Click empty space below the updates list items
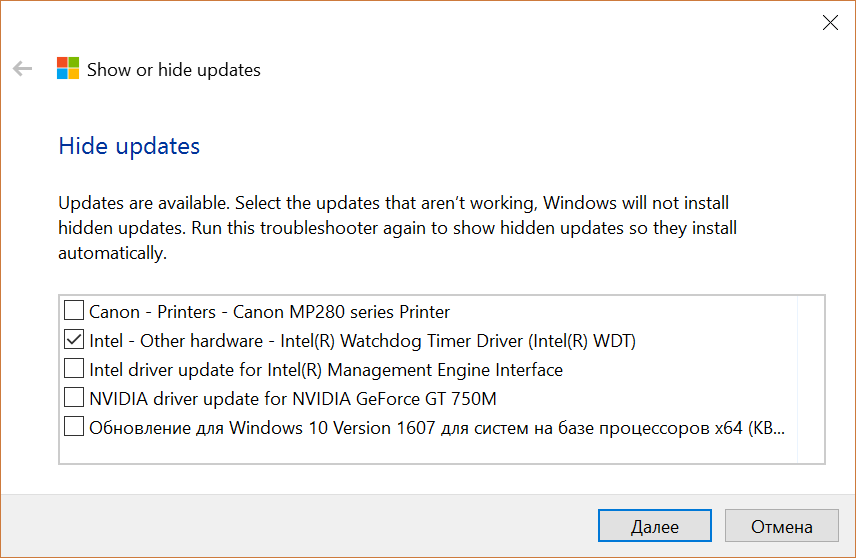This screenshot has height=558, width=856. coord(428,451)
